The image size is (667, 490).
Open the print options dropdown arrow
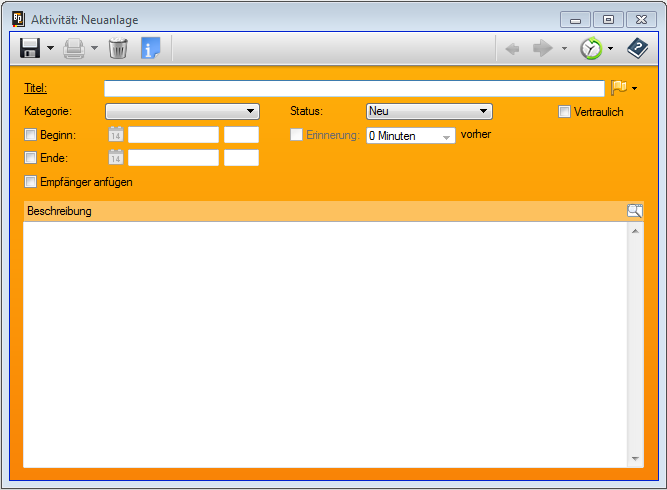(94, 48)
